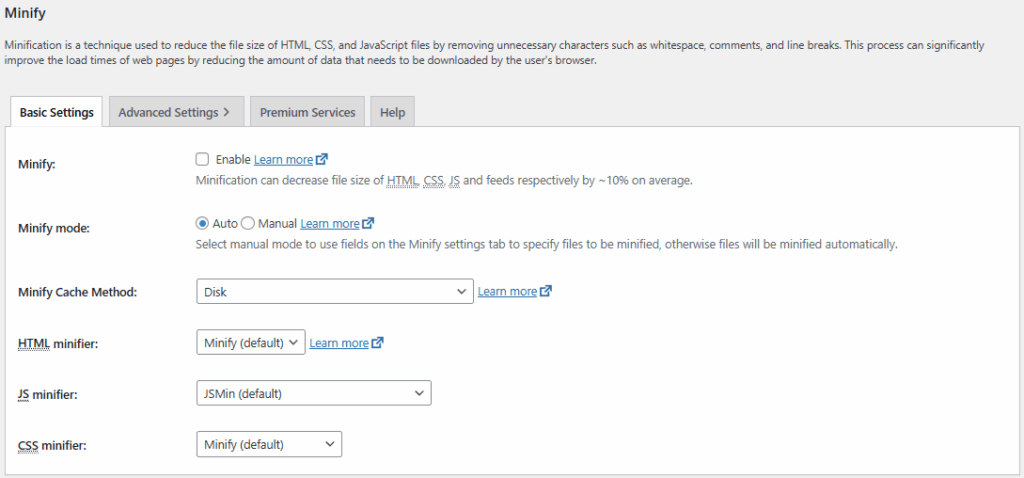
Task: Open the JS minifier JSMin dropdown
Action: (314, 394)
